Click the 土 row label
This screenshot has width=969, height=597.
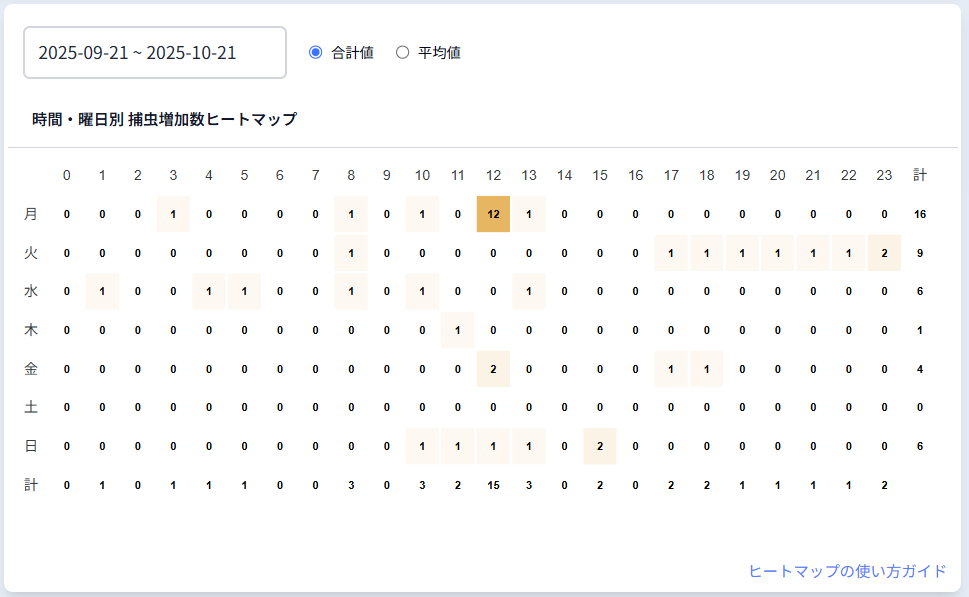coord(31,407)
